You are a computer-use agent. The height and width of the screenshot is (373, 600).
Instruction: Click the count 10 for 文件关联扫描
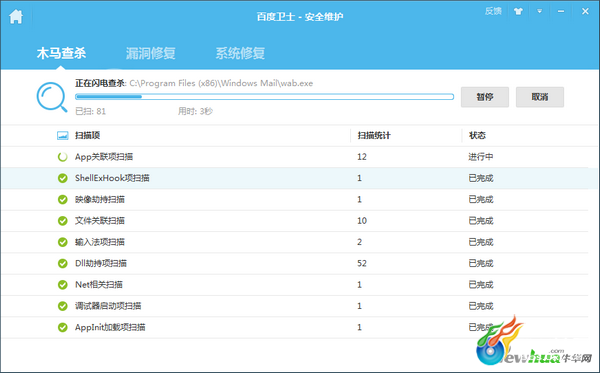(362, 221)
